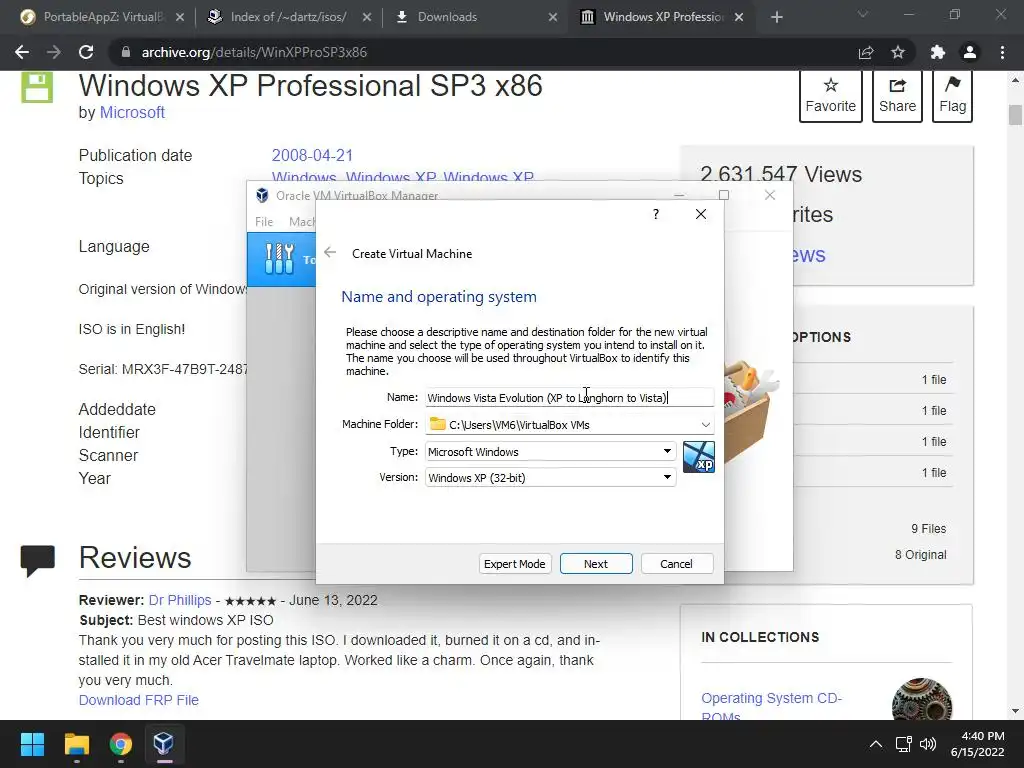The height and width of the screenshot is (768, 1024).
Task: Click the Tools icon in VirtualBox Manager
Action: [x=280, y=259]
